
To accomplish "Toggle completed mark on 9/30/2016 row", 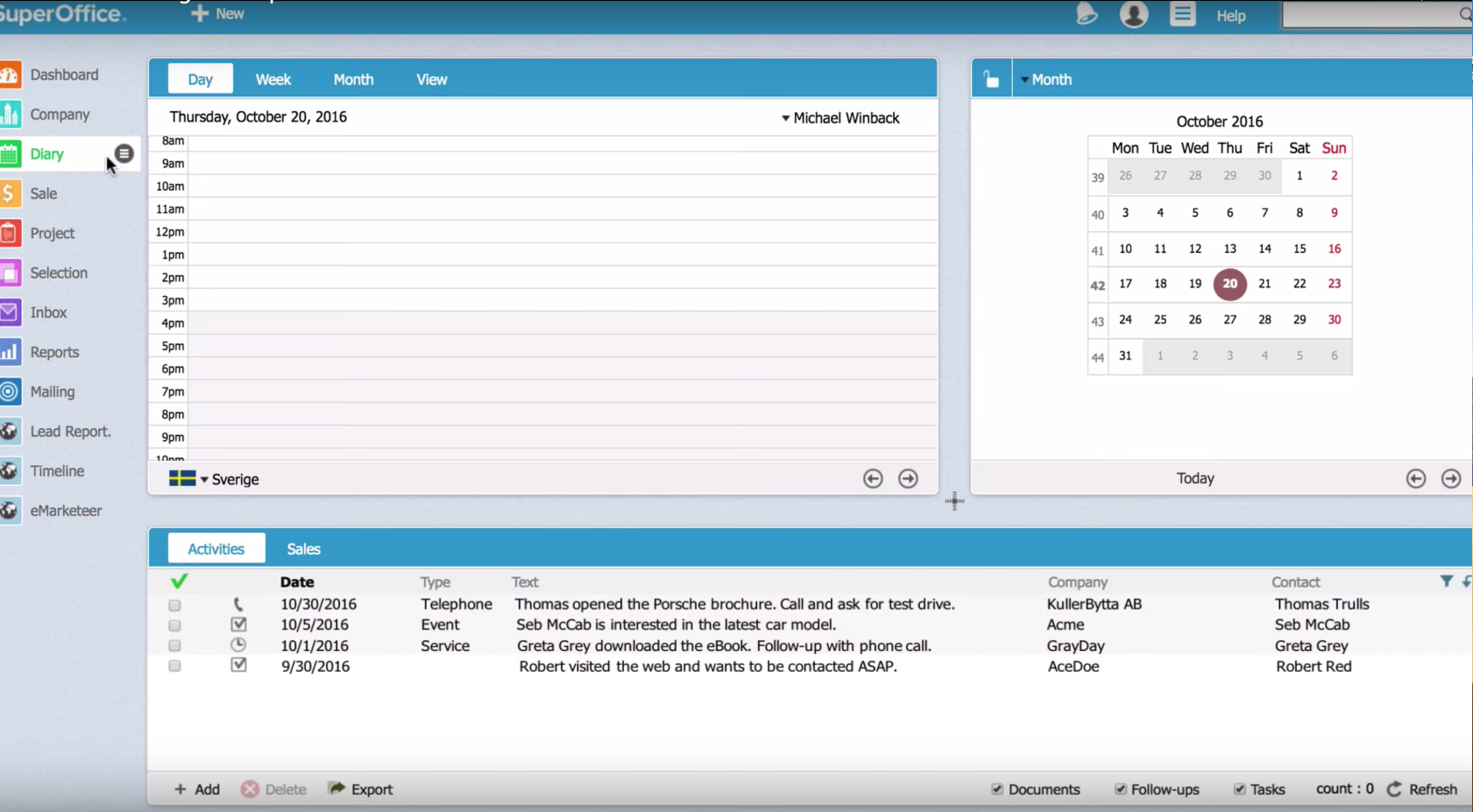I will coord(238,665).
